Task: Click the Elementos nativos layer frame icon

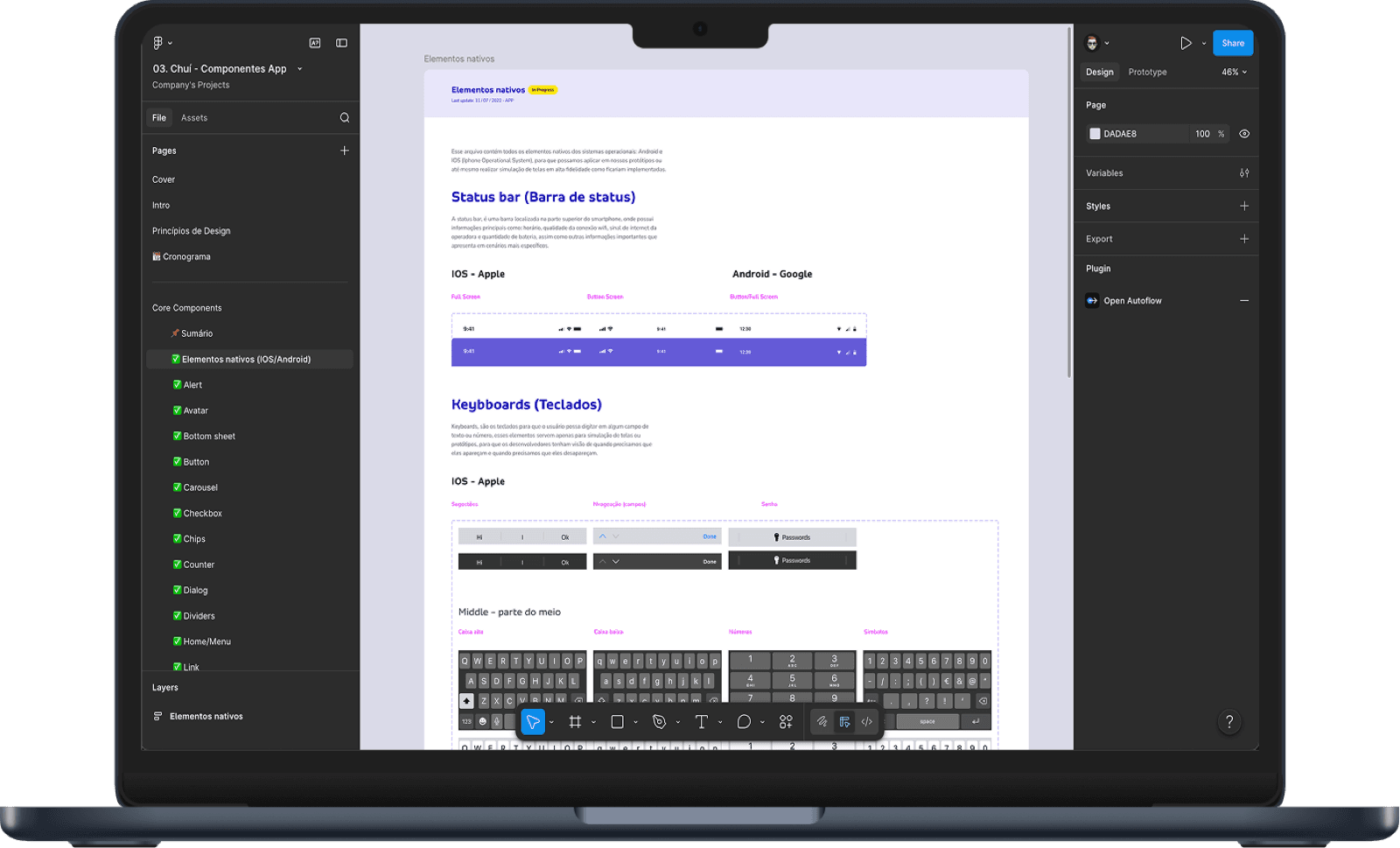Action: [158, 716]
